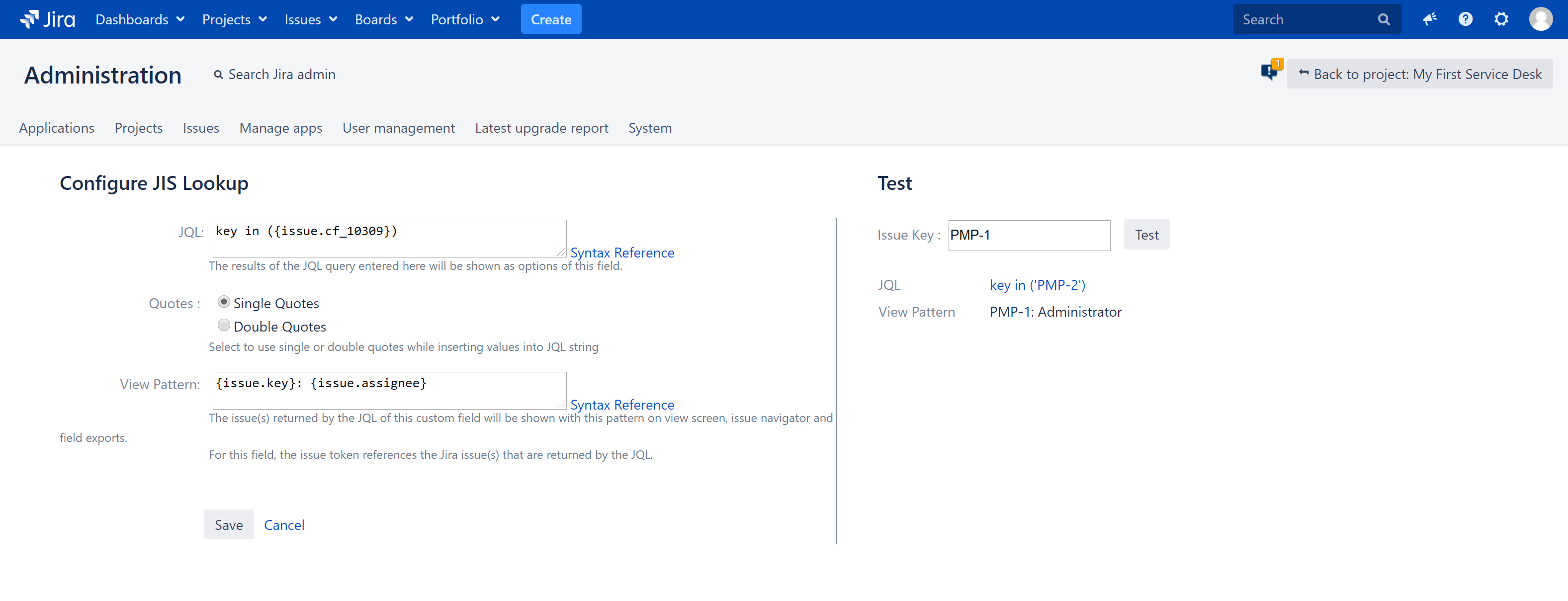The height and width of the screenshot is (601, 1568).
Task: Open the System admin tab
Action: coord(649,128)
